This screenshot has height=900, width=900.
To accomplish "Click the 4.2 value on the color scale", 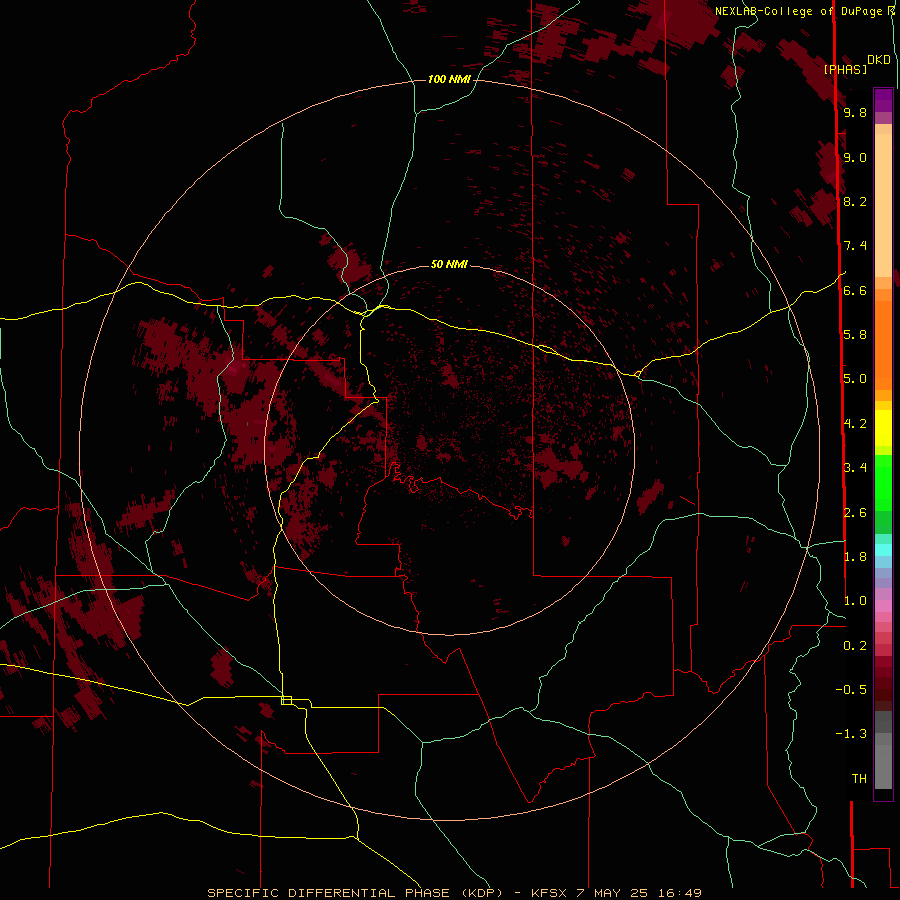I will pos(855,424).
